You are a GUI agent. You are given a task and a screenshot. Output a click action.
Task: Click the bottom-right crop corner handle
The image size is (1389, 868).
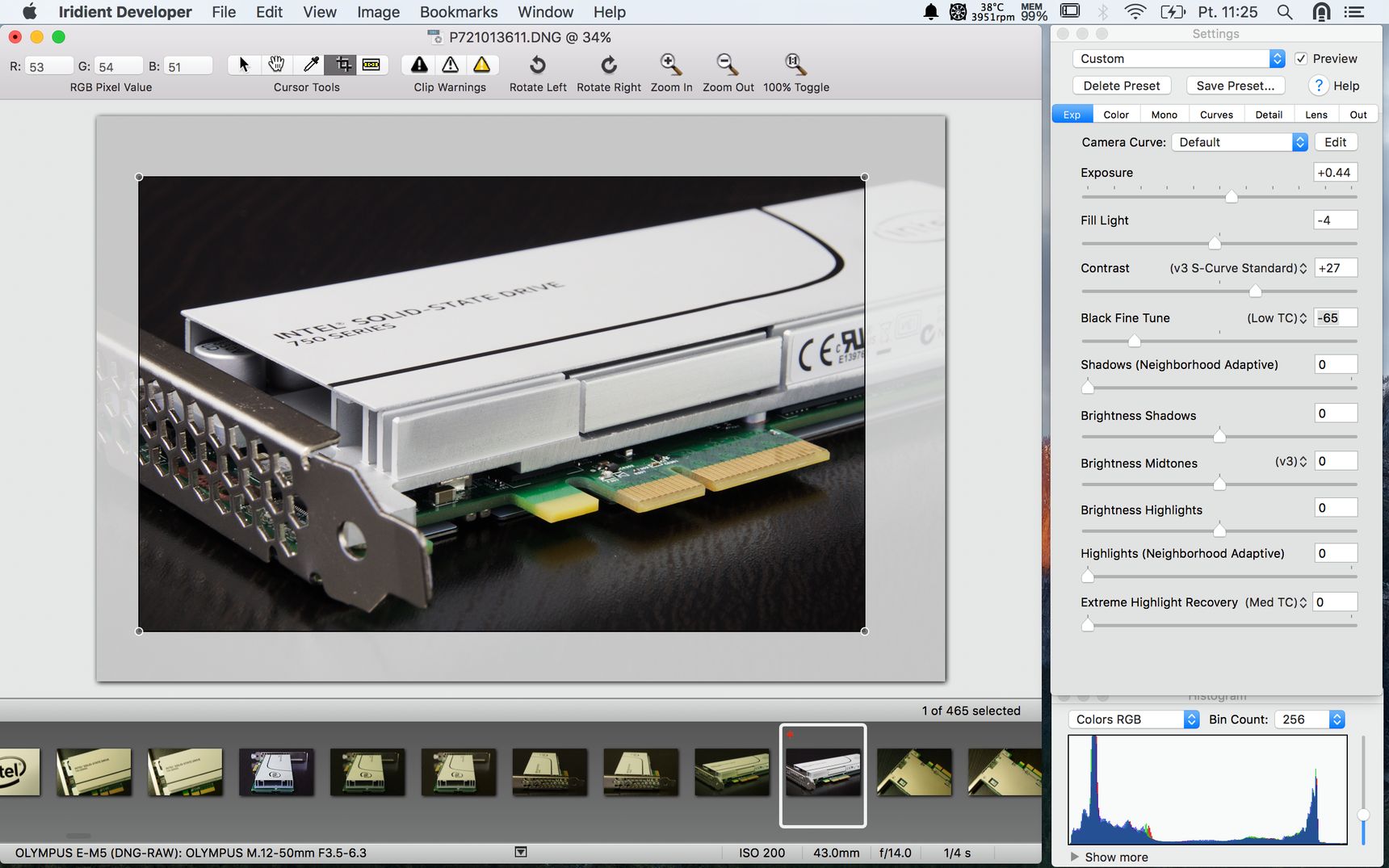(x=865, y=631)
